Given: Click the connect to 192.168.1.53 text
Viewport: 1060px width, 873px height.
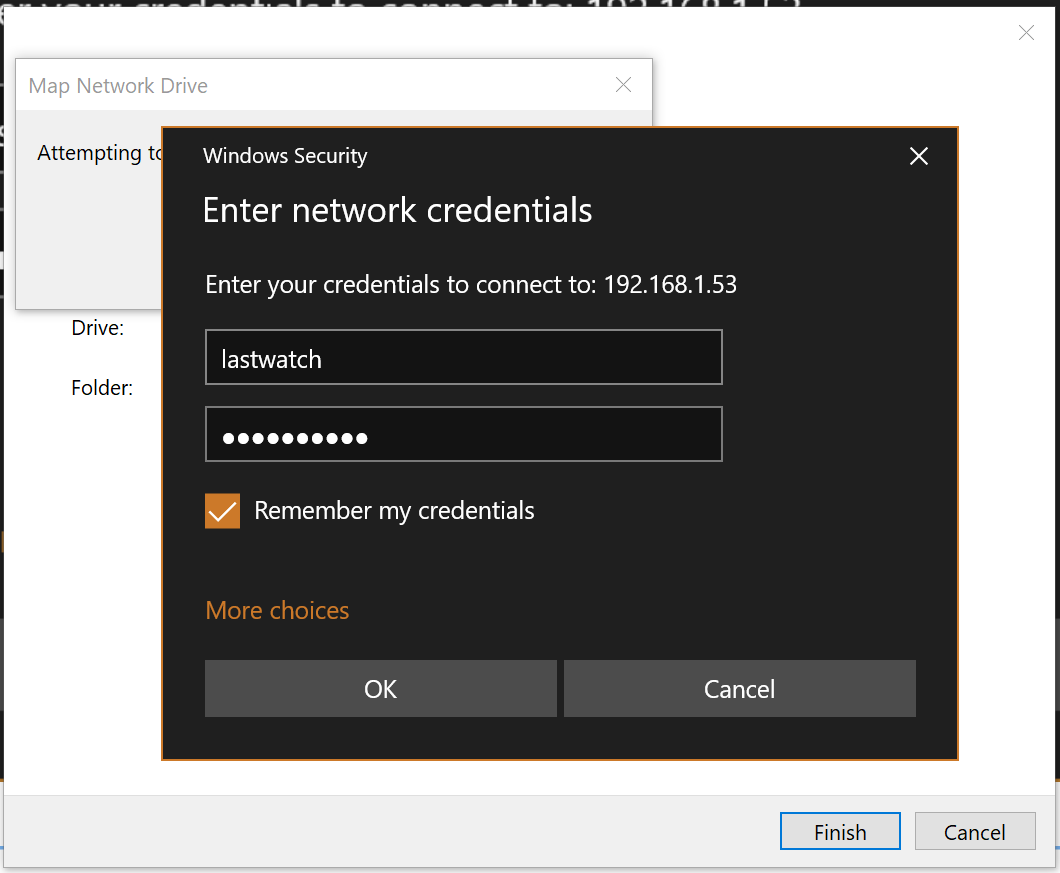Looking at the screenshot, I should click(471, 285).
